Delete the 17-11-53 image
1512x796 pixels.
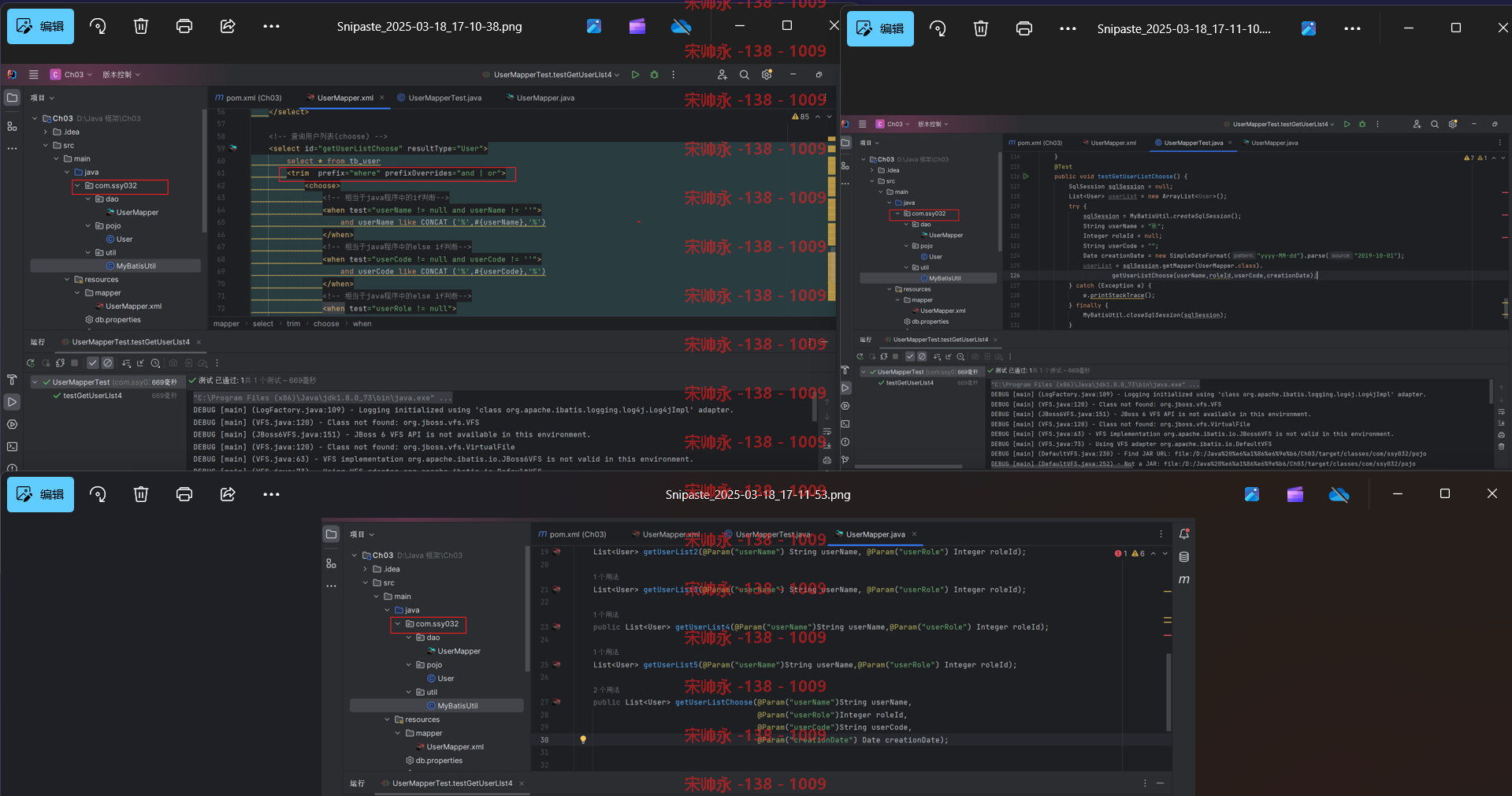(141, 494)
